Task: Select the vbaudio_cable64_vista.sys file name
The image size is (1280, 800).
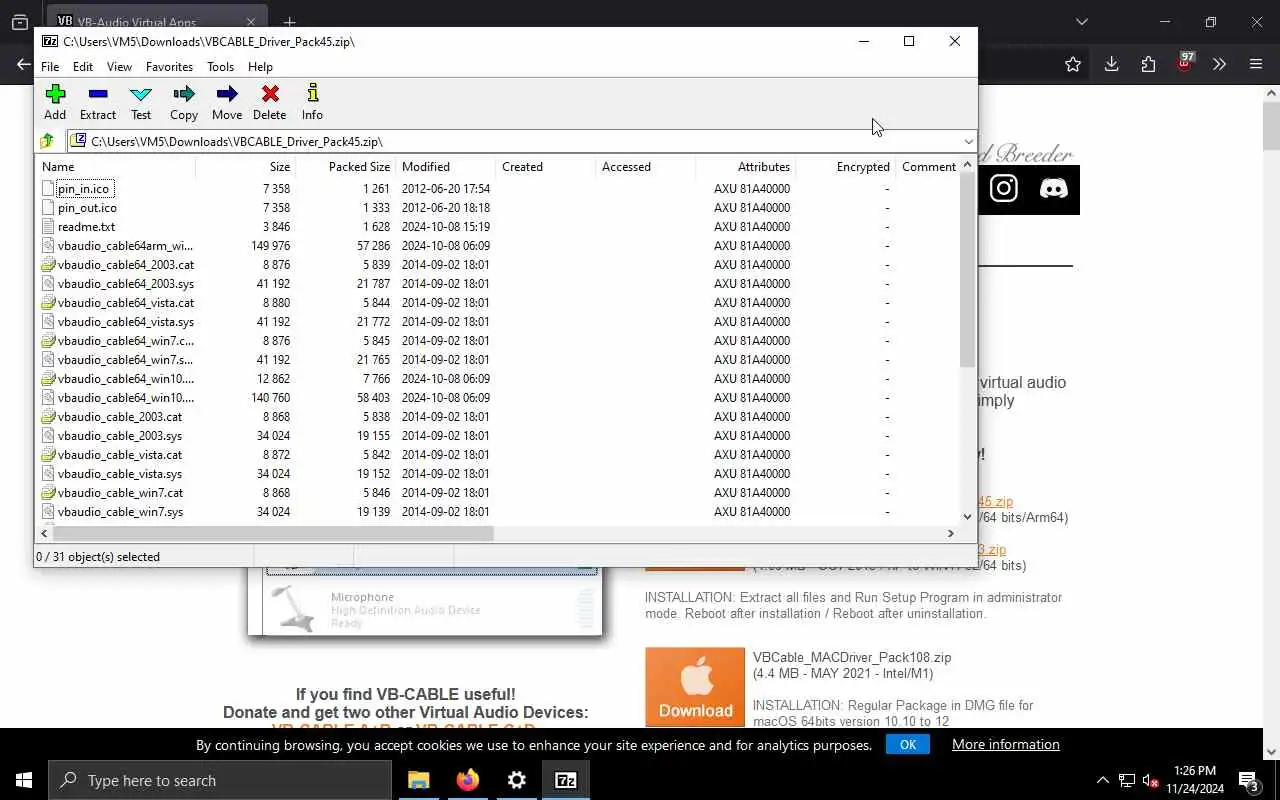Action: click(x=126, y=321)
